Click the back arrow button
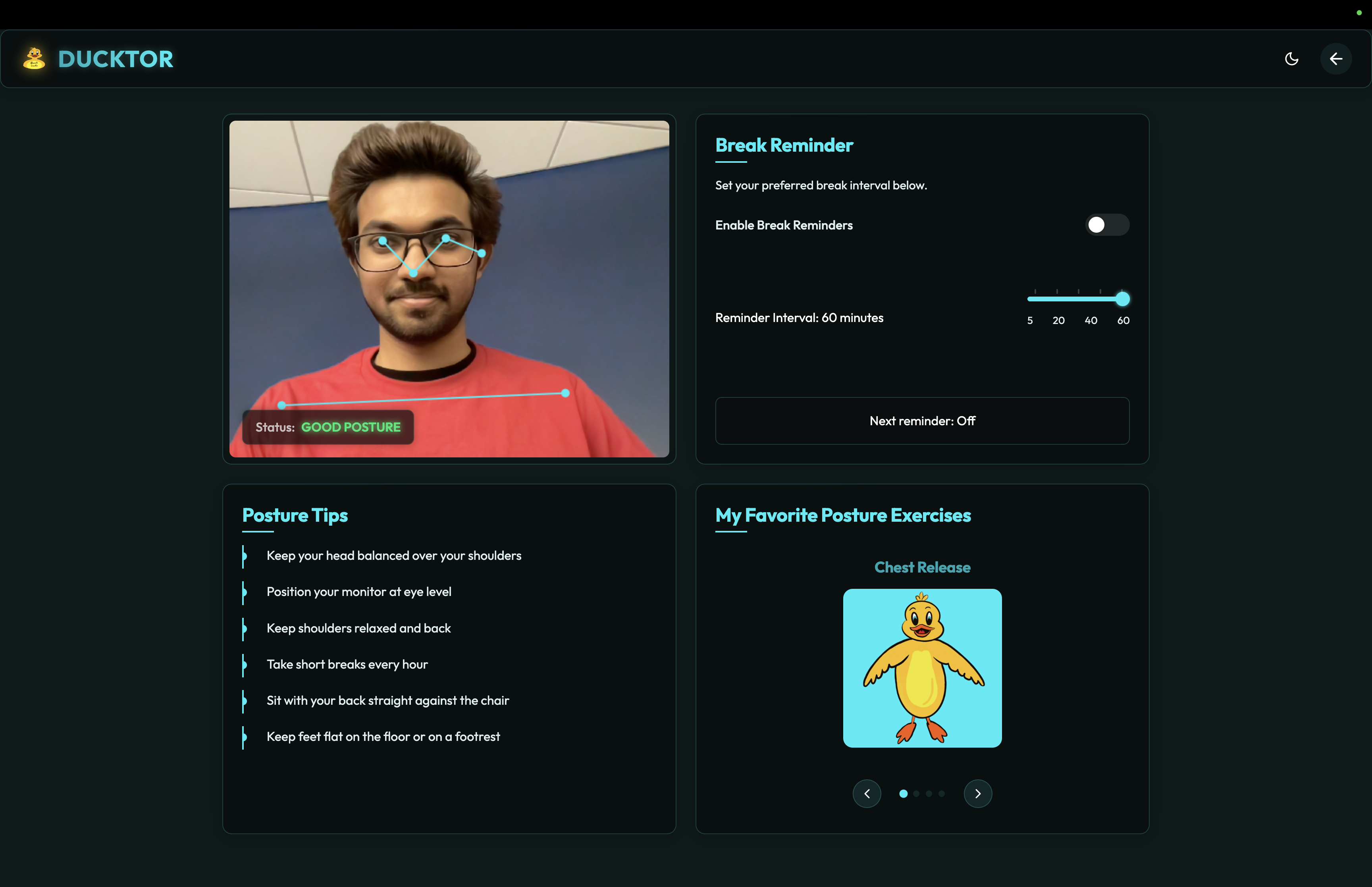Viewport: 1372px width, 887px height. click(1336, 59)
